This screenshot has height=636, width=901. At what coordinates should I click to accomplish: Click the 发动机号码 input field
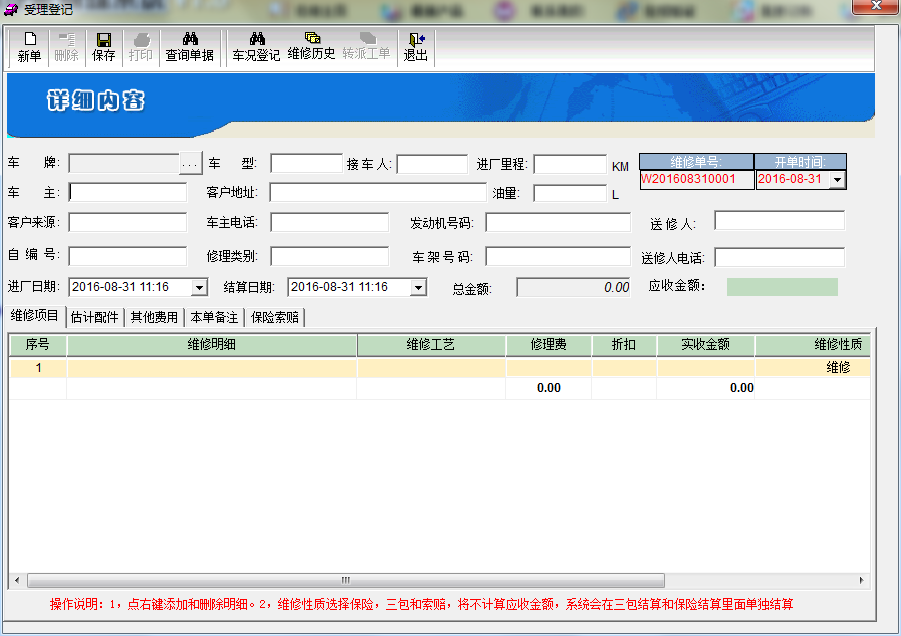(558, 222)
